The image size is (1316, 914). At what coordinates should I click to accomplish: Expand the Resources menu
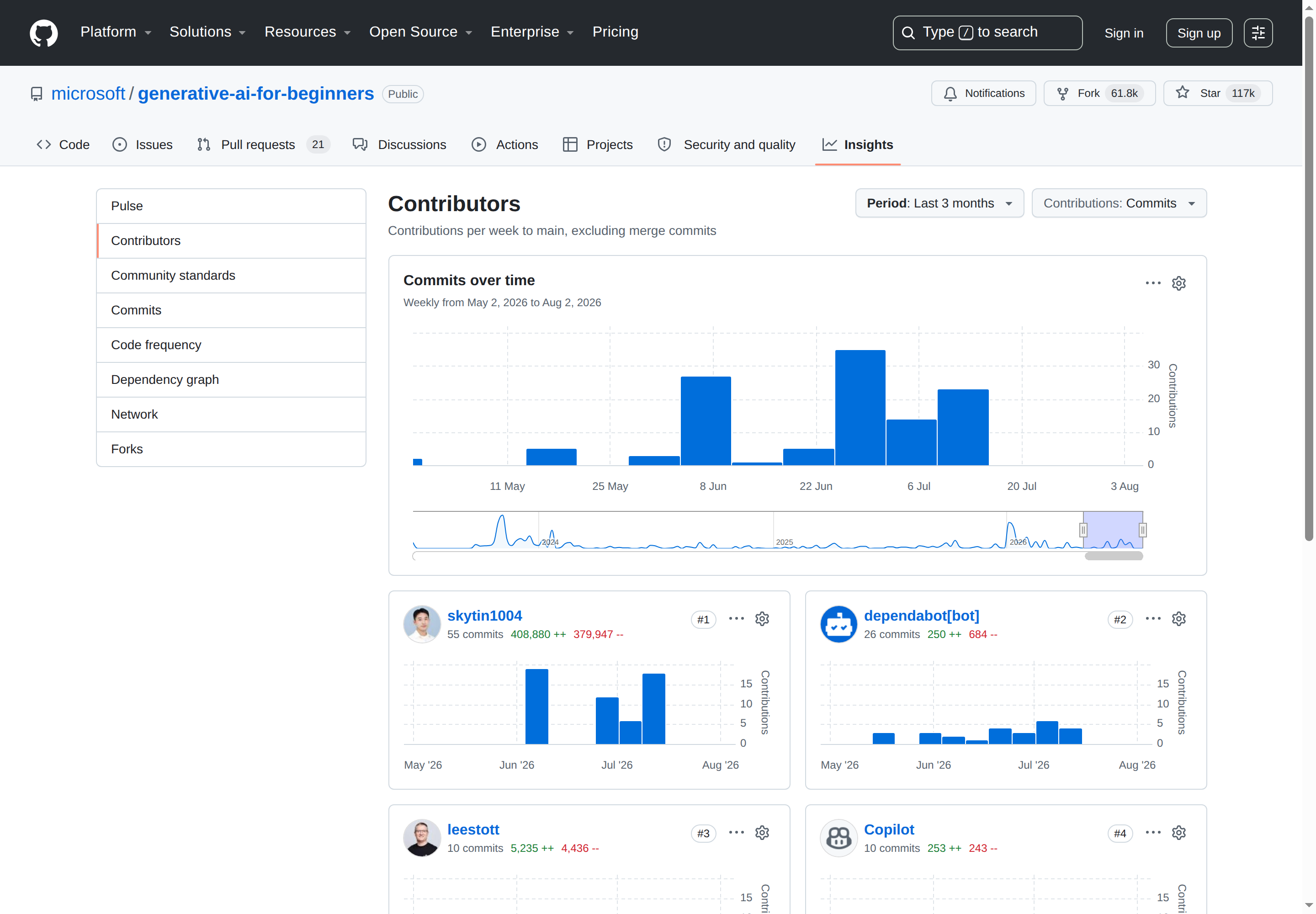click(x=307, y=32)
